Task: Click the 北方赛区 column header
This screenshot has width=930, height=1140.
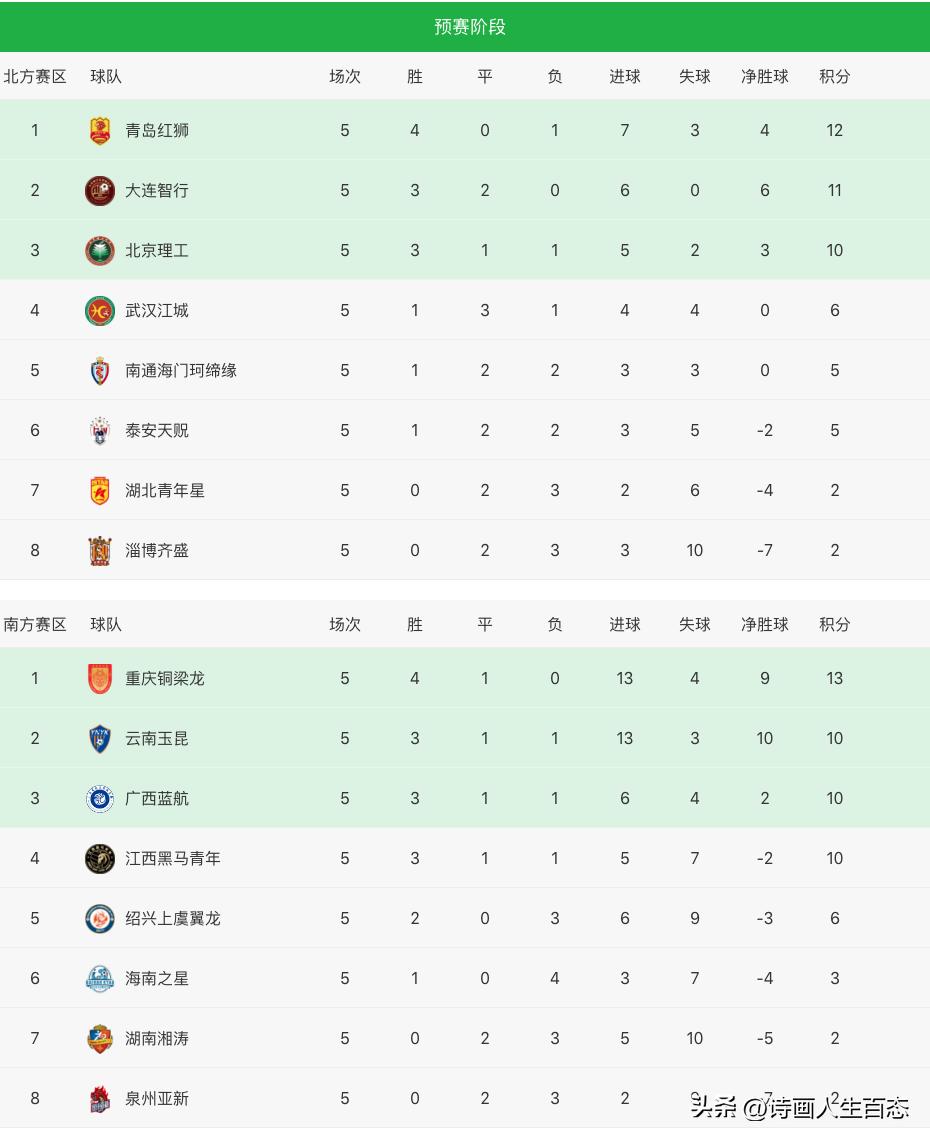Action: tap(35, 77)
